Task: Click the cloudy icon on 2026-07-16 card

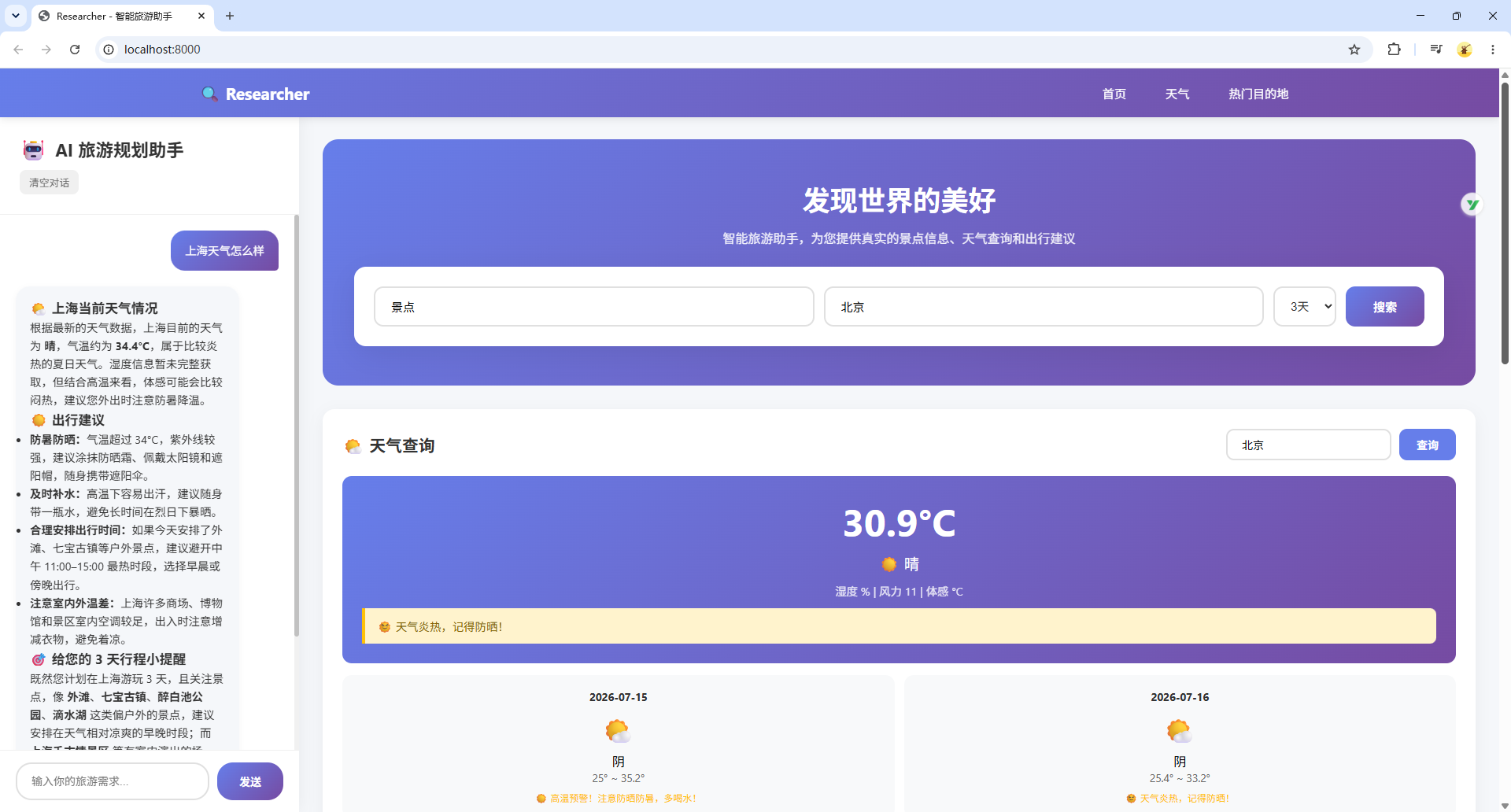Action: [x=1179, y=731]
